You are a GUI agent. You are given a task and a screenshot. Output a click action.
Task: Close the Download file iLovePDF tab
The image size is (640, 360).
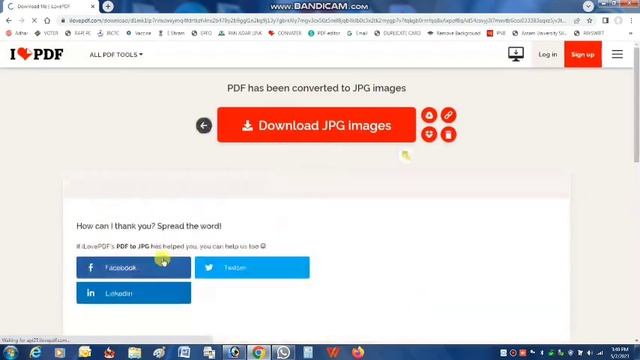93,7
